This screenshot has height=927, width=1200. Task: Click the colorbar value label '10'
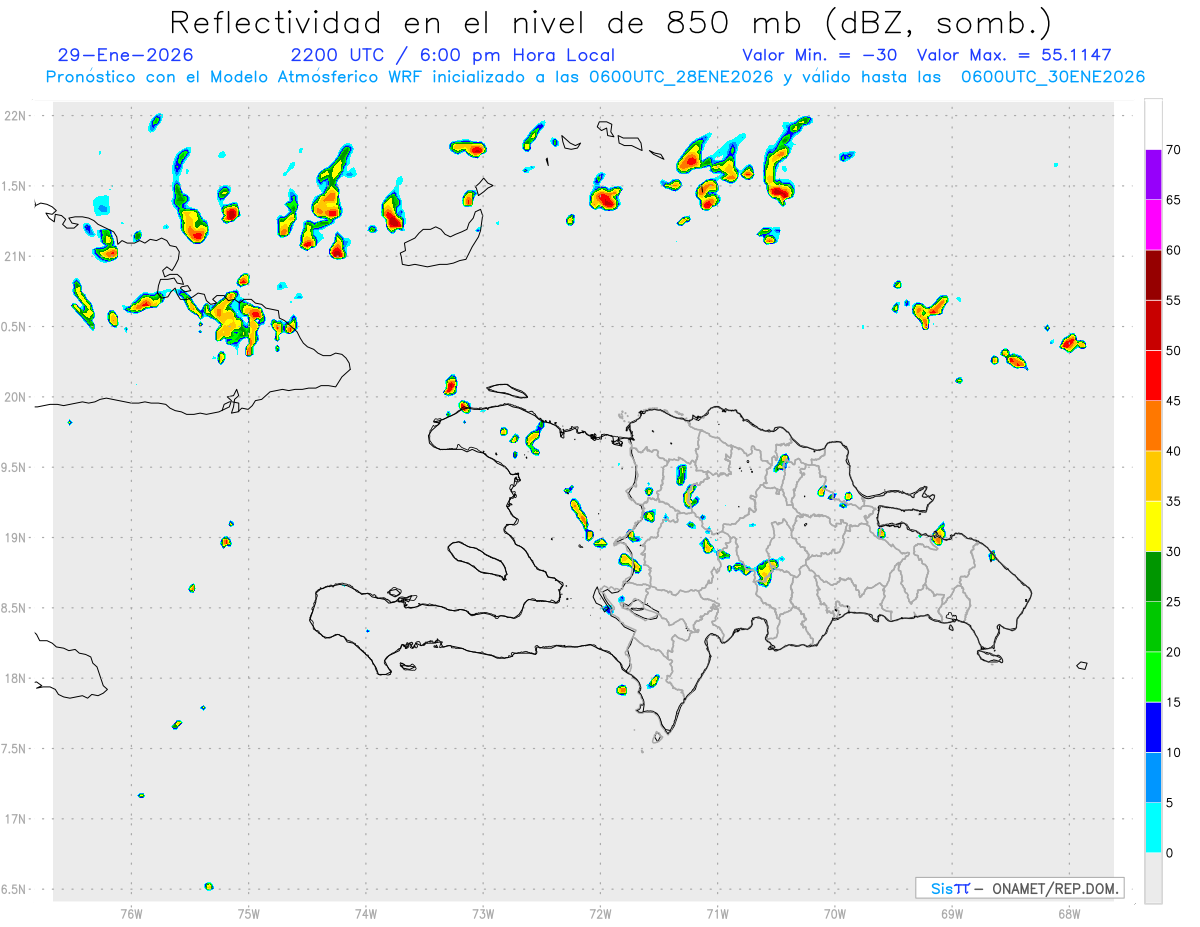1174,752
